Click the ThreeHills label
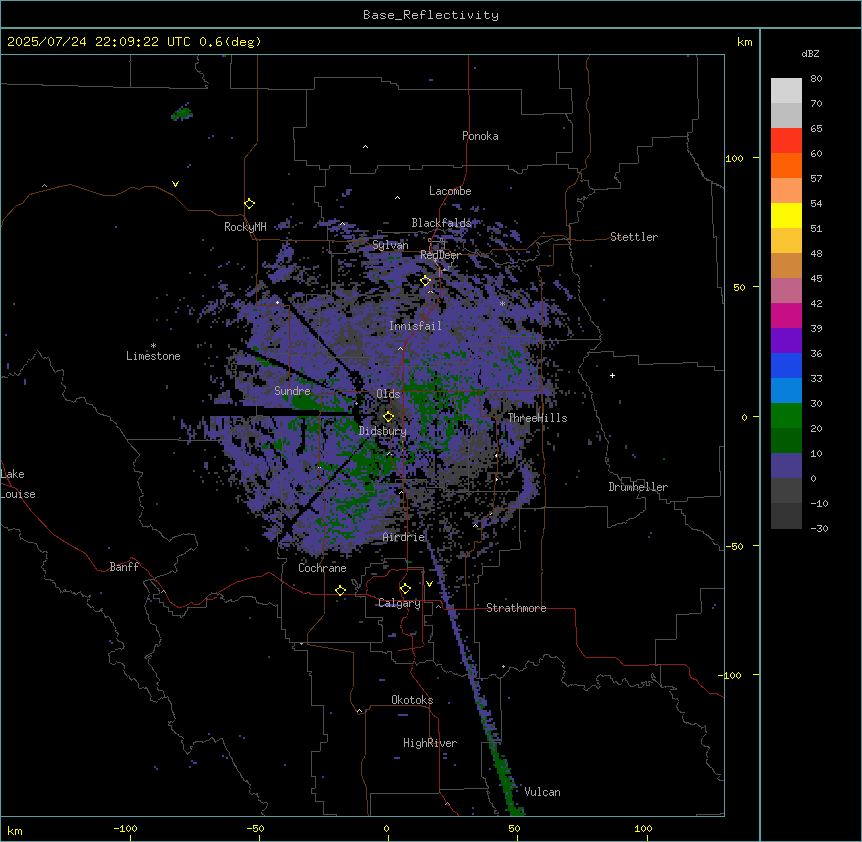The height and width of the screenshot is (842, 862). [537, 418]
